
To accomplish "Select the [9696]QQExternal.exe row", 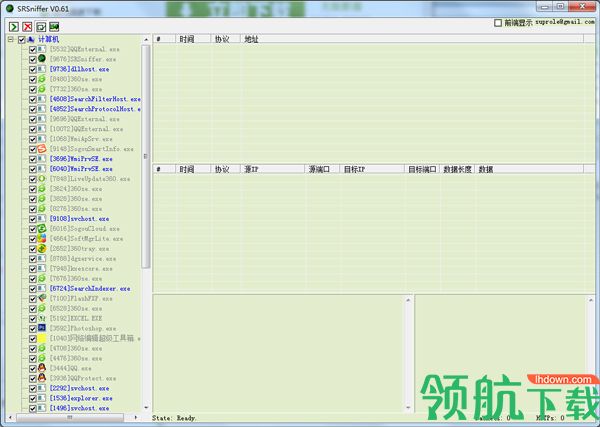I will (x=84, y=119).
